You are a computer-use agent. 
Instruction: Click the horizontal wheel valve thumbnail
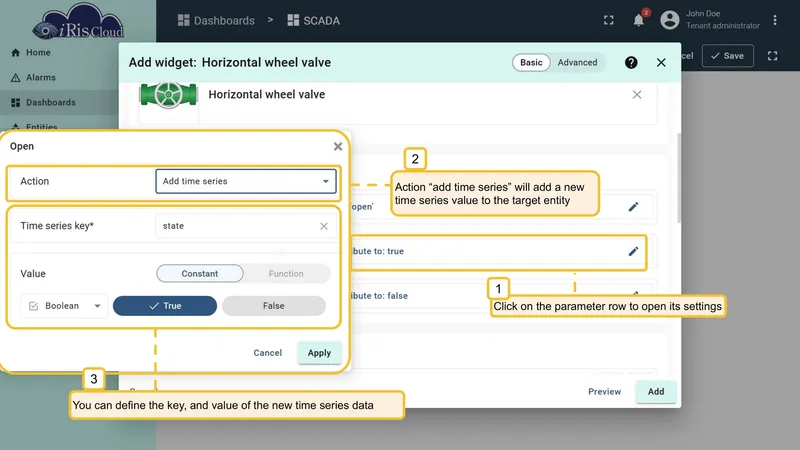coord(168,95)
